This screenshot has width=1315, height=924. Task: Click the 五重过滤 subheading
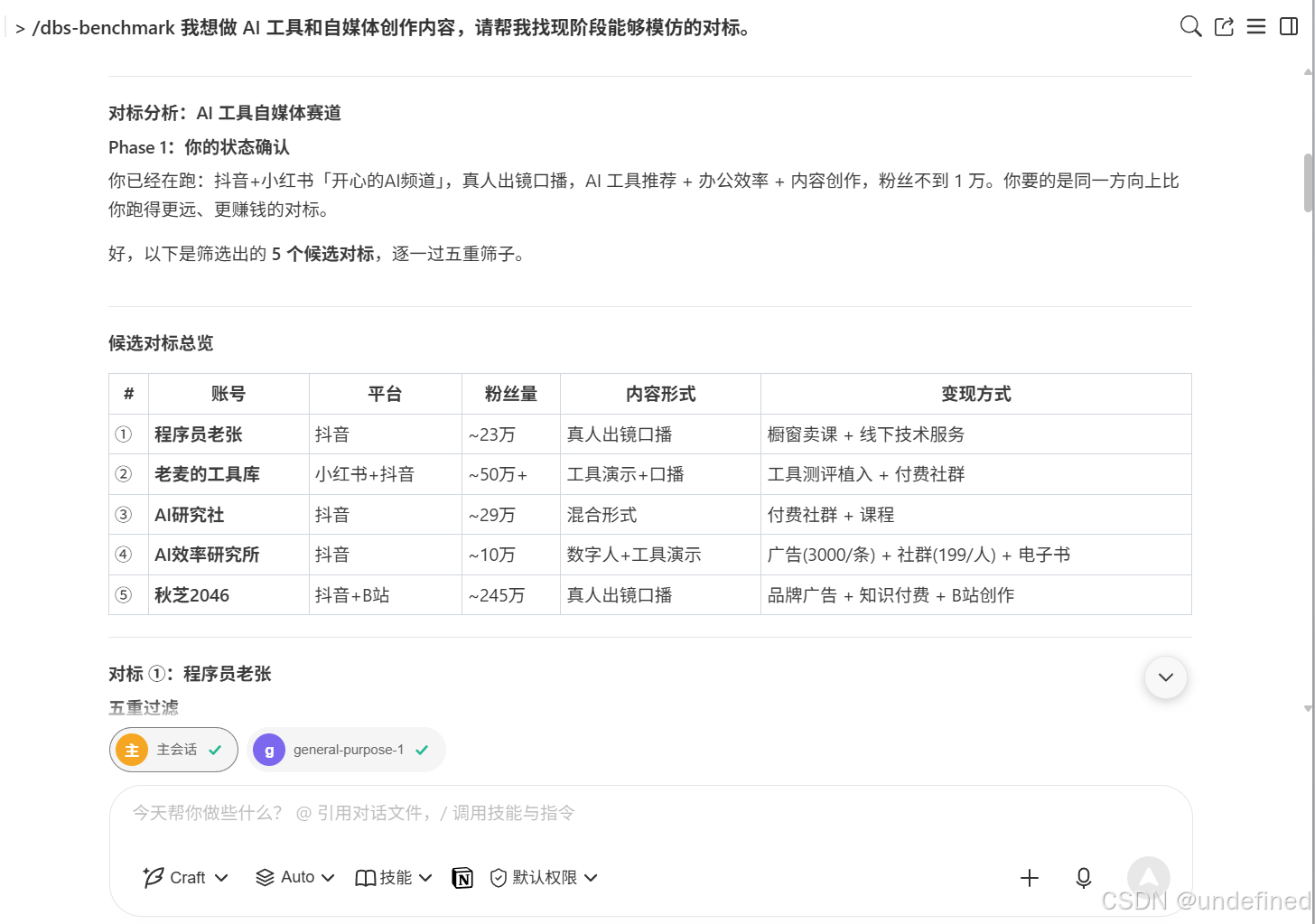click(144, 707)
